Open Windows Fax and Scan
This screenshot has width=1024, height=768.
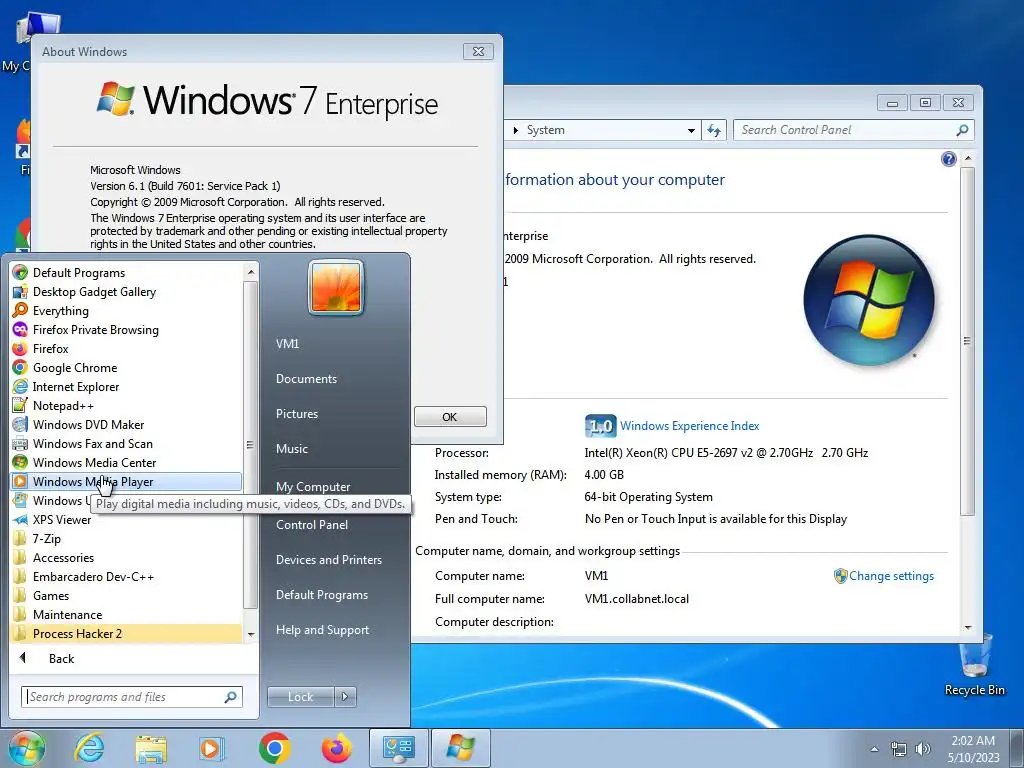(x=127, y=443)
